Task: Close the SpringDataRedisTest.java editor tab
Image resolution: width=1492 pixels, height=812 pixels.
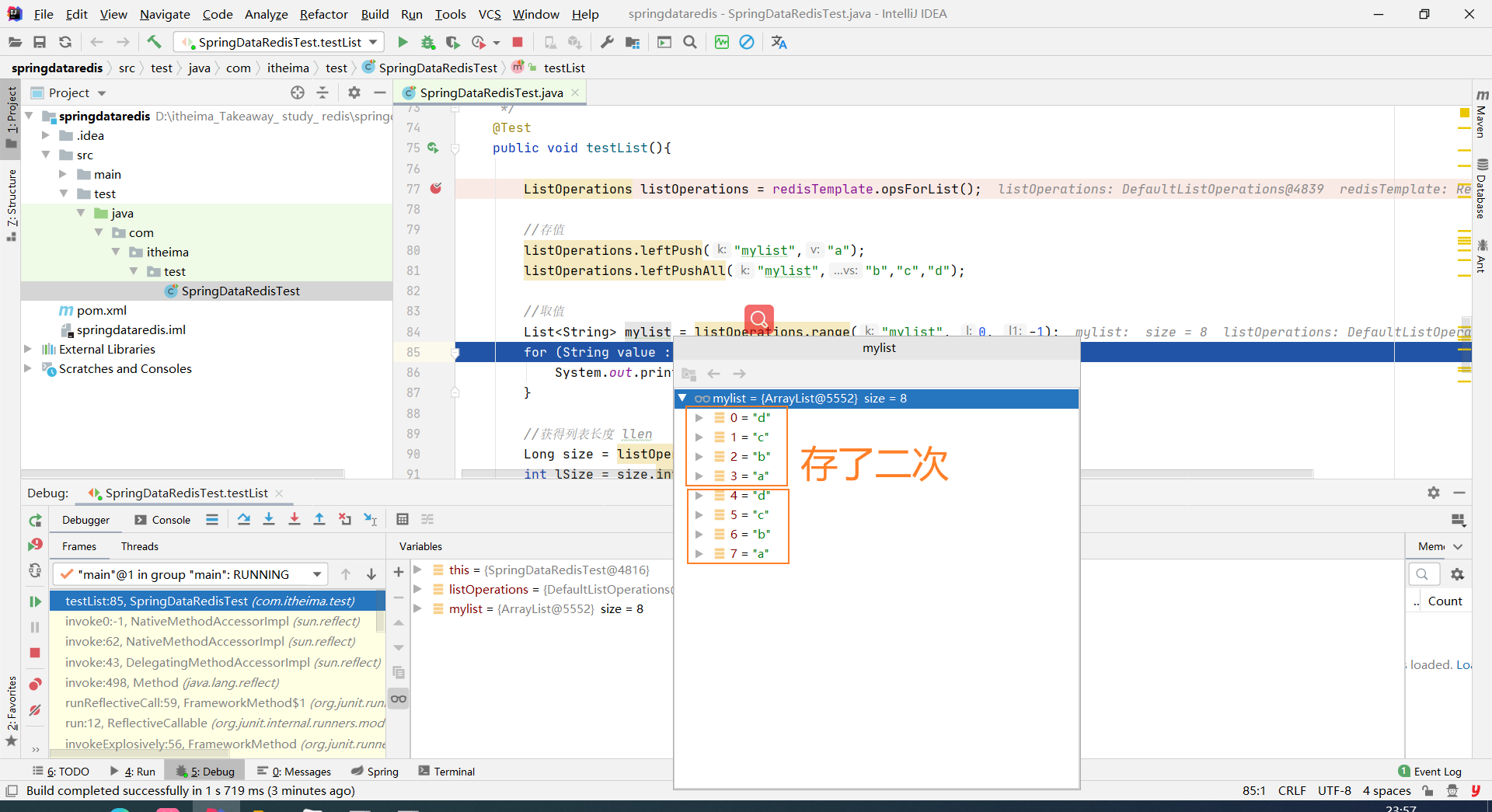Action: click(575, 92)
